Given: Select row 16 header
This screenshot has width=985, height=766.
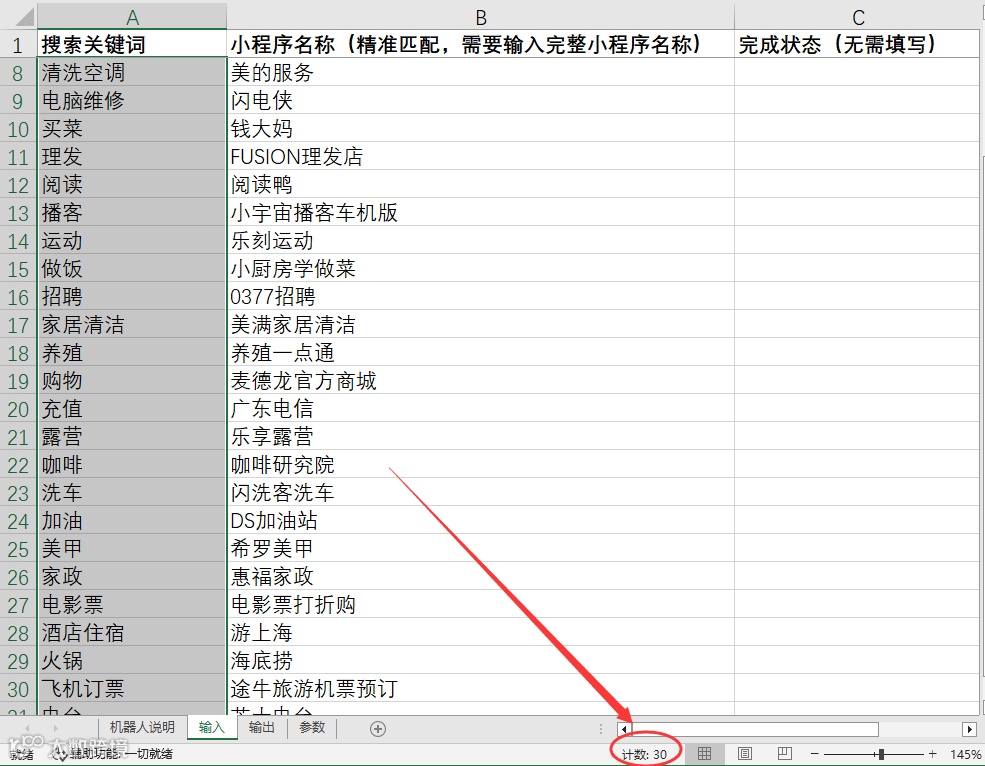Looking at the screenshot, I should click(18, 297).
